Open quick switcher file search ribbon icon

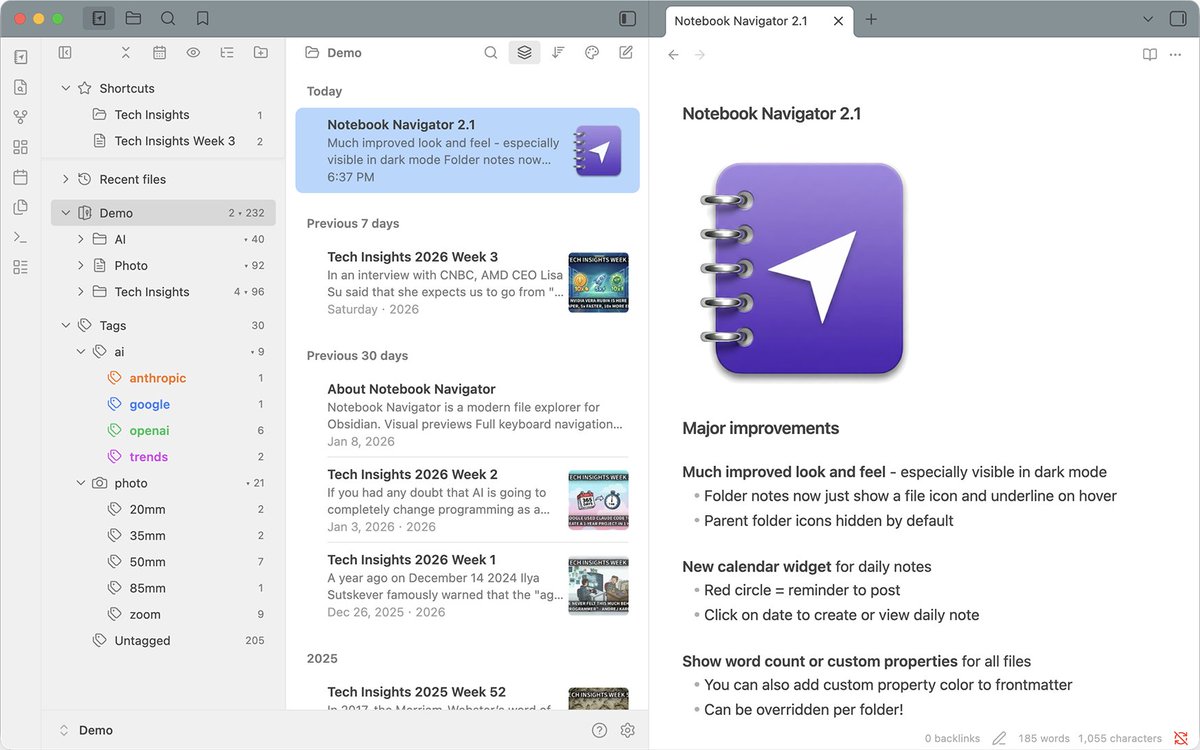click(x=21, y=87)
